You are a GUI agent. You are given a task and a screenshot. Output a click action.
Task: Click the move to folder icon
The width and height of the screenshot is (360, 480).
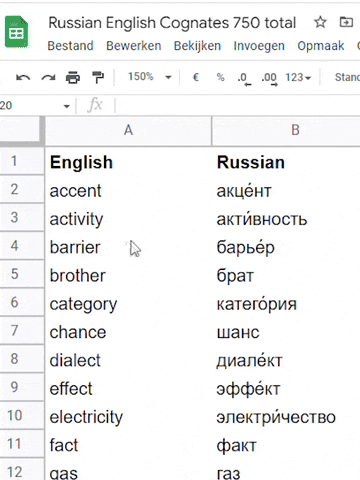(x=346, y=22)
